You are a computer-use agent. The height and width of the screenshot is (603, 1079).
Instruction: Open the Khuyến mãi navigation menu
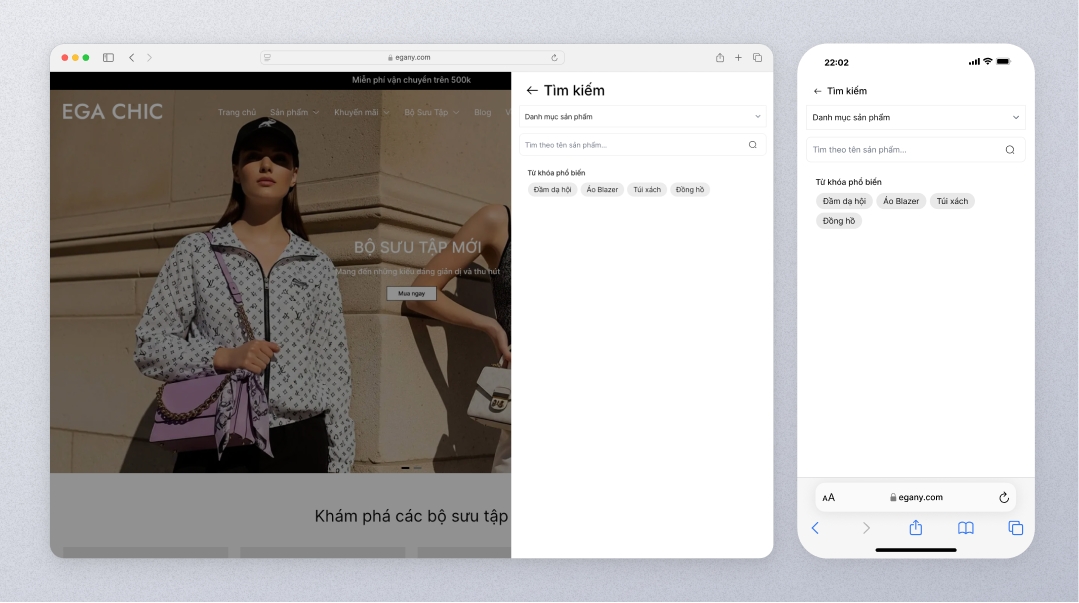(x=361, y=113)
